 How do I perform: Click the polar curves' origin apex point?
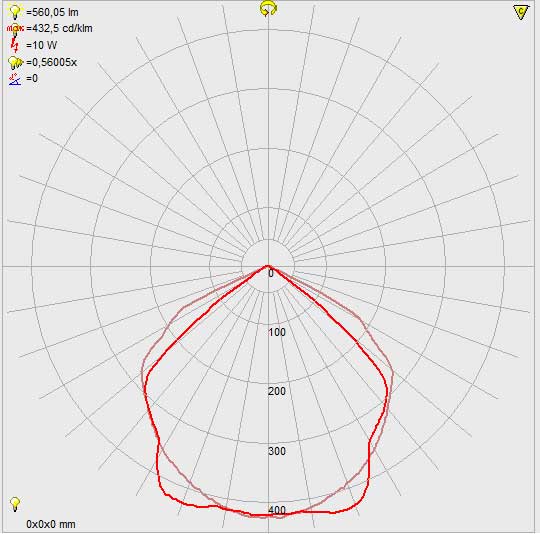click(x=268, y=266)
